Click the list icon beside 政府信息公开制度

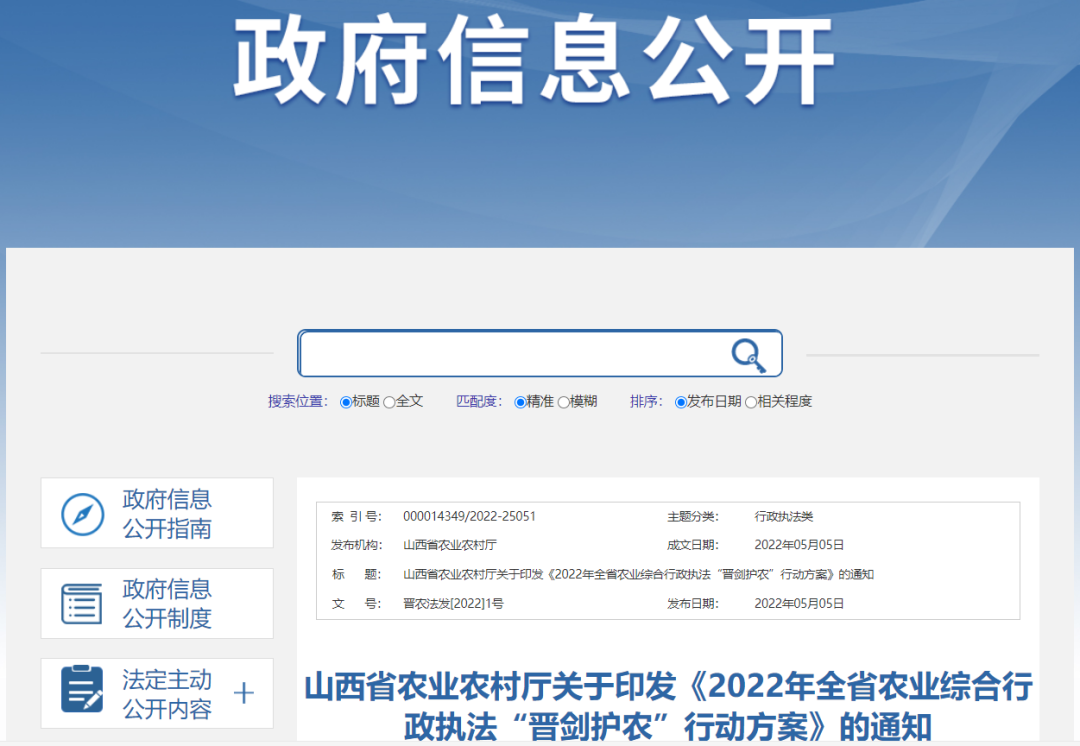point(84,603)
